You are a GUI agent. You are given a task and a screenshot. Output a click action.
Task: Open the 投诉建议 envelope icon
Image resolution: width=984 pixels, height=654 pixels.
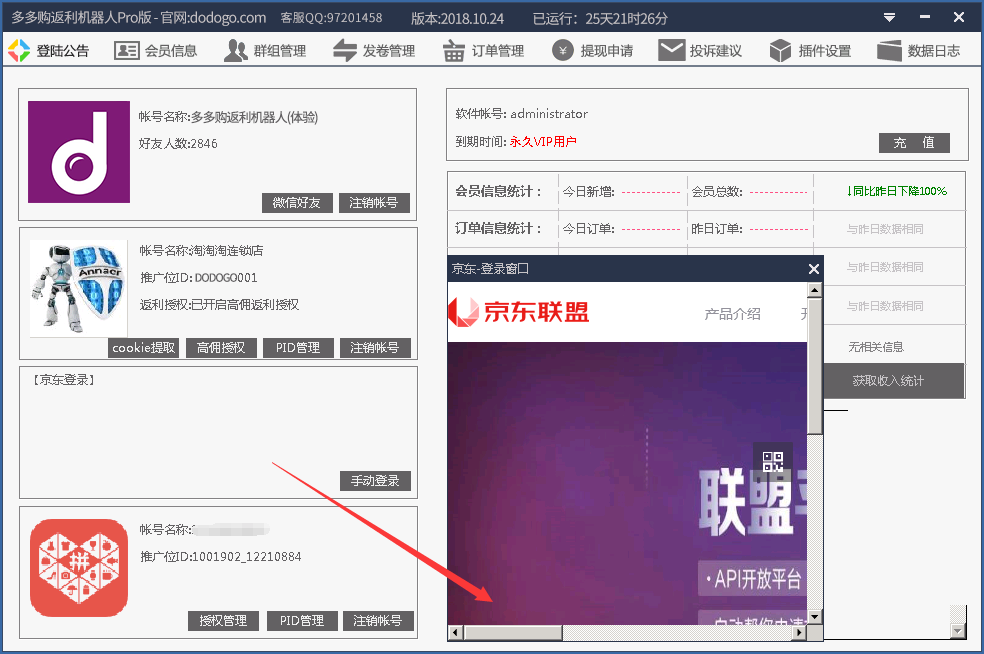671,51
